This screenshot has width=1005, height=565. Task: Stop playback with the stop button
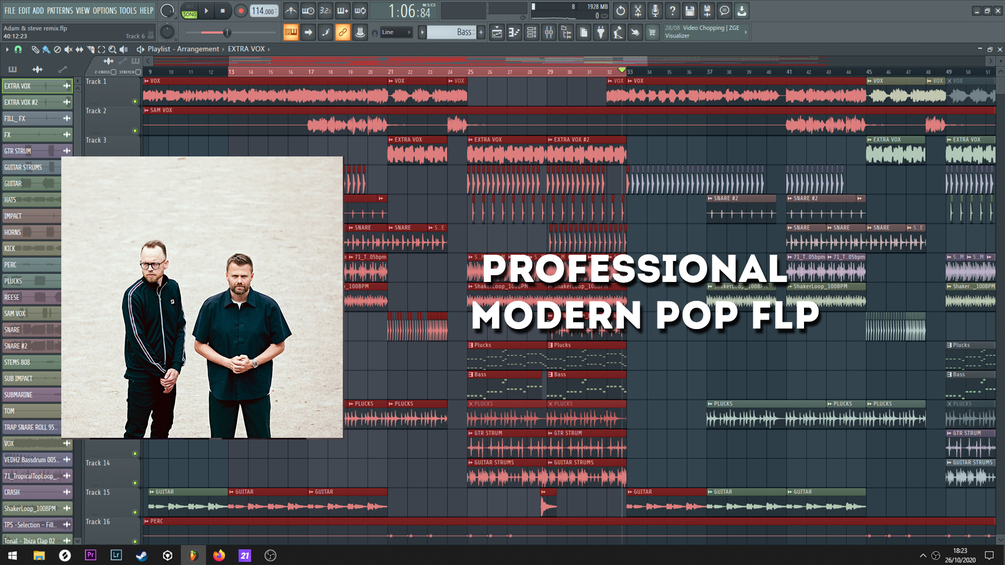(222, 11)
